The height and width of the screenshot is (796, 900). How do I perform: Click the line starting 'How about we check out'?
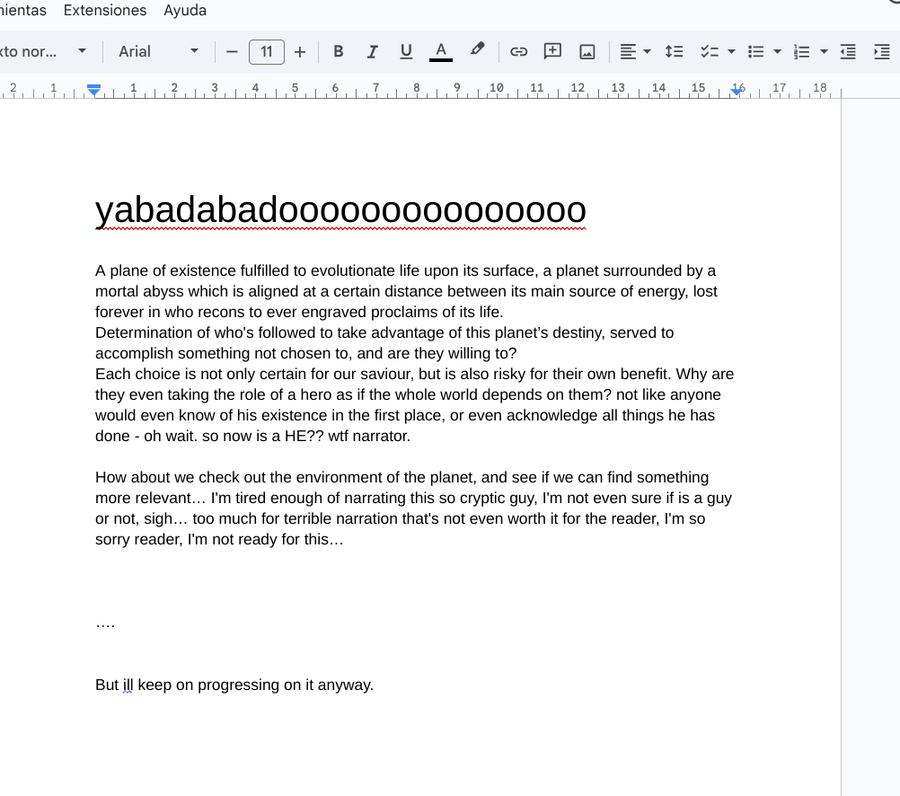point(402,477)
